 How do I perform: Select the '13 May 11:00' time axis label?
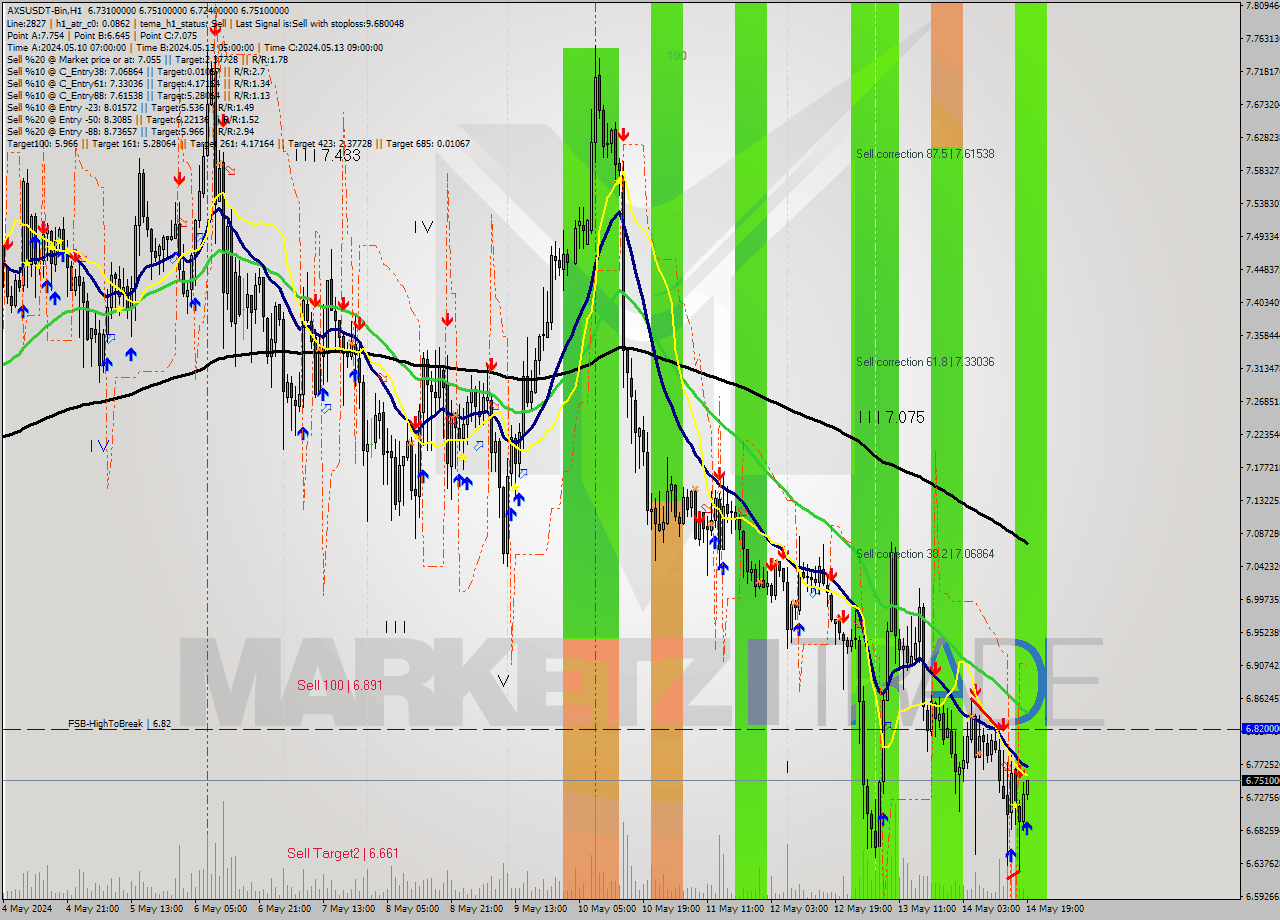click(926, 908)
